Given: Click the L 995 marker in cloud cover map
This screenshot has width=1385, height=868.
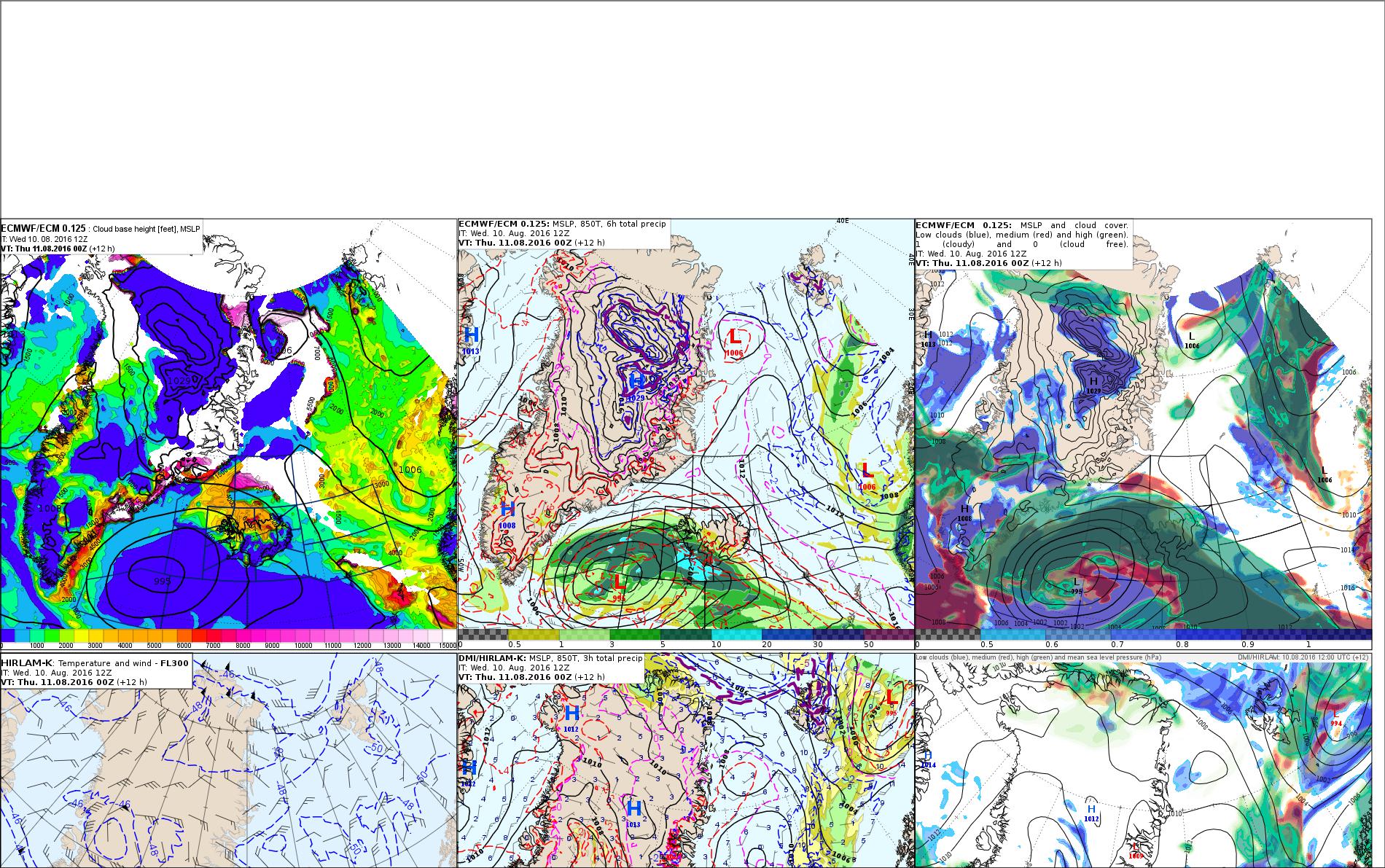Looking at the screenshot, I should pyautogui.click(x=1076, y=585).
